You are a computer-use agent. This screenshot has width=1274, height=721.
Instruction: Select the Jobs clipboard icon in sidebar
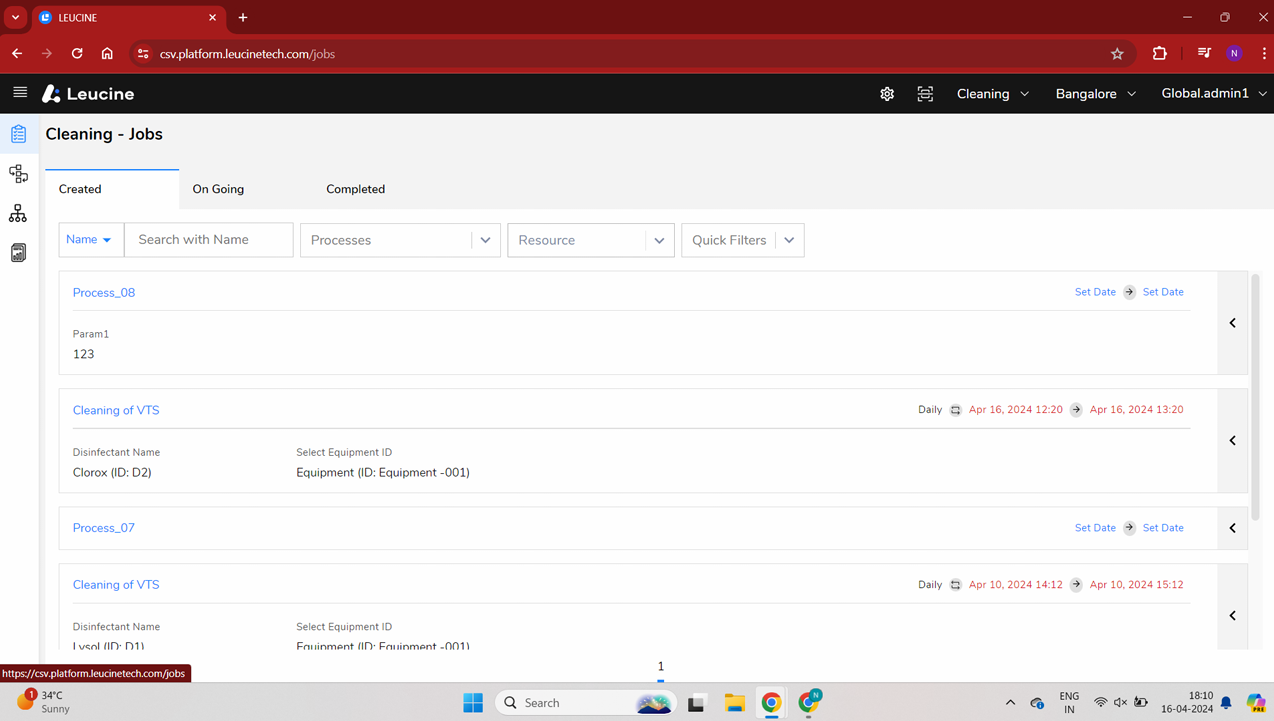coord(19,134)
